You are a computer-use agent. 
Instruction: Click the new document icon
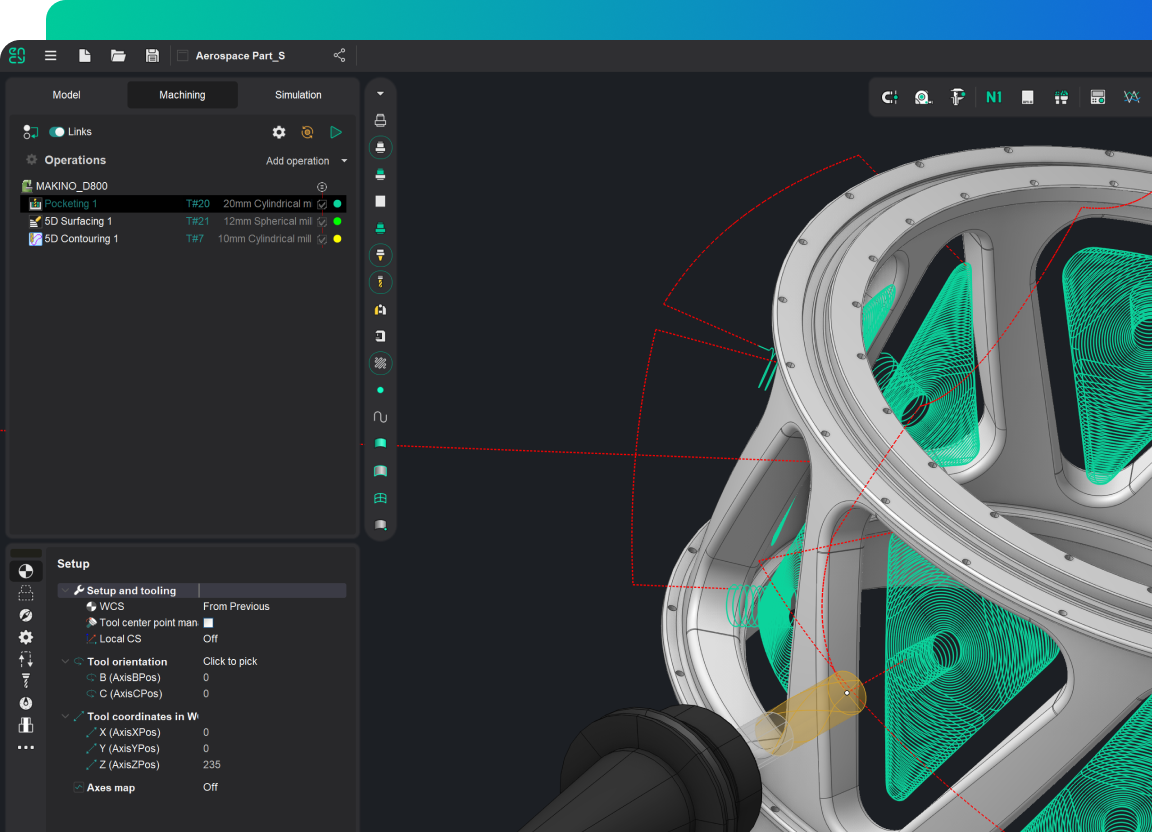click(x=84, y=56)
